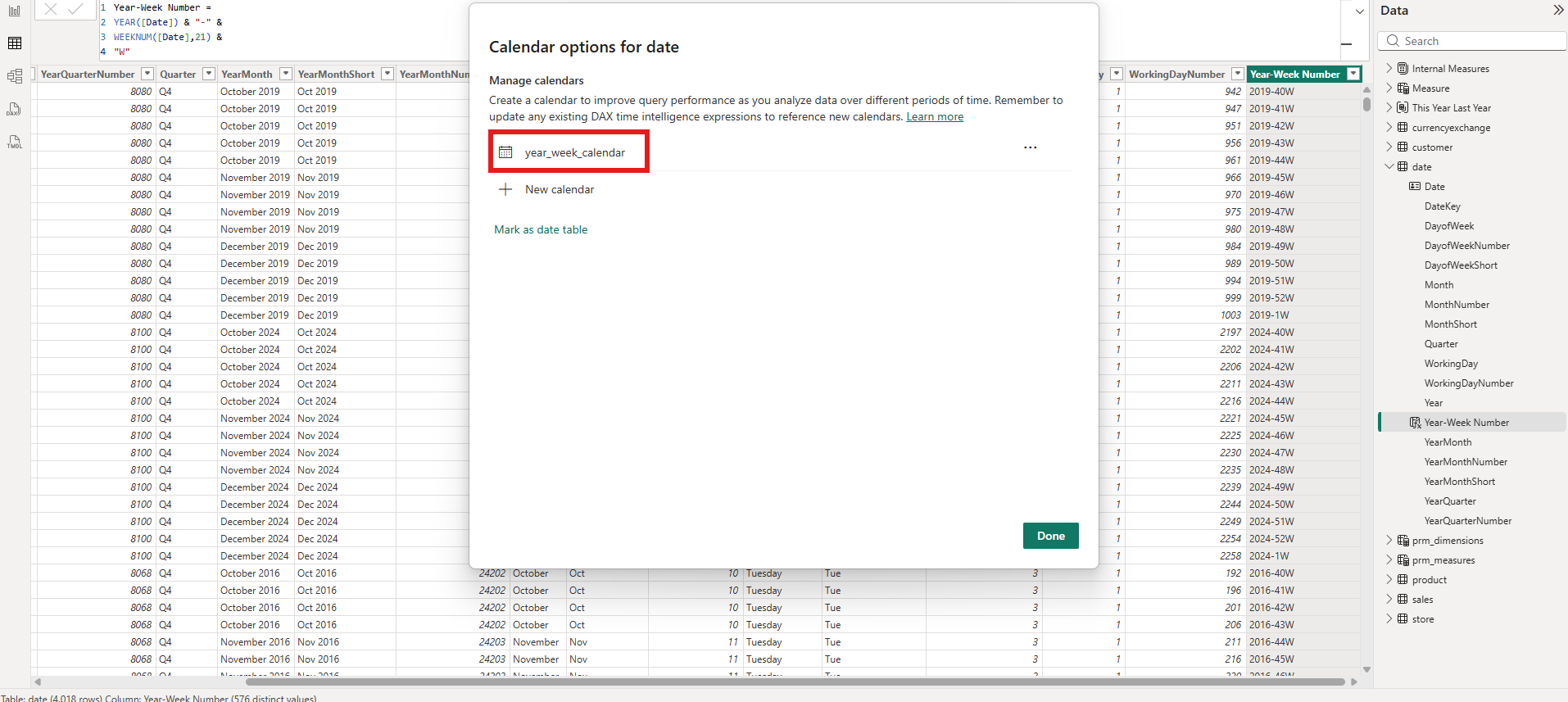1568x702 pixels.
Task: Expand formula bar chevron
Action: coord(1360,11)
